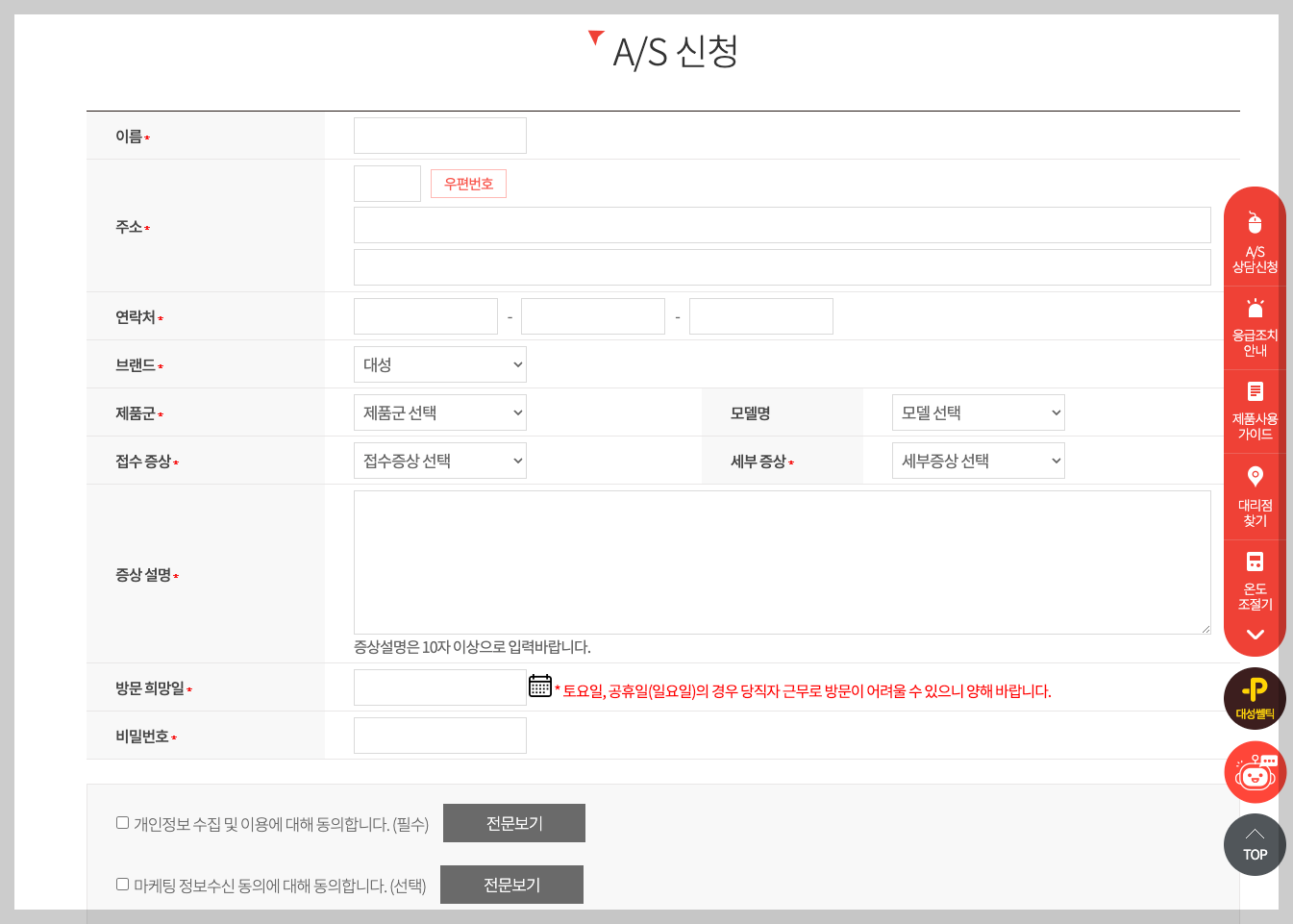
Task: Open the 브랜드 dropdown showing 대성
Action: [440, 364]
